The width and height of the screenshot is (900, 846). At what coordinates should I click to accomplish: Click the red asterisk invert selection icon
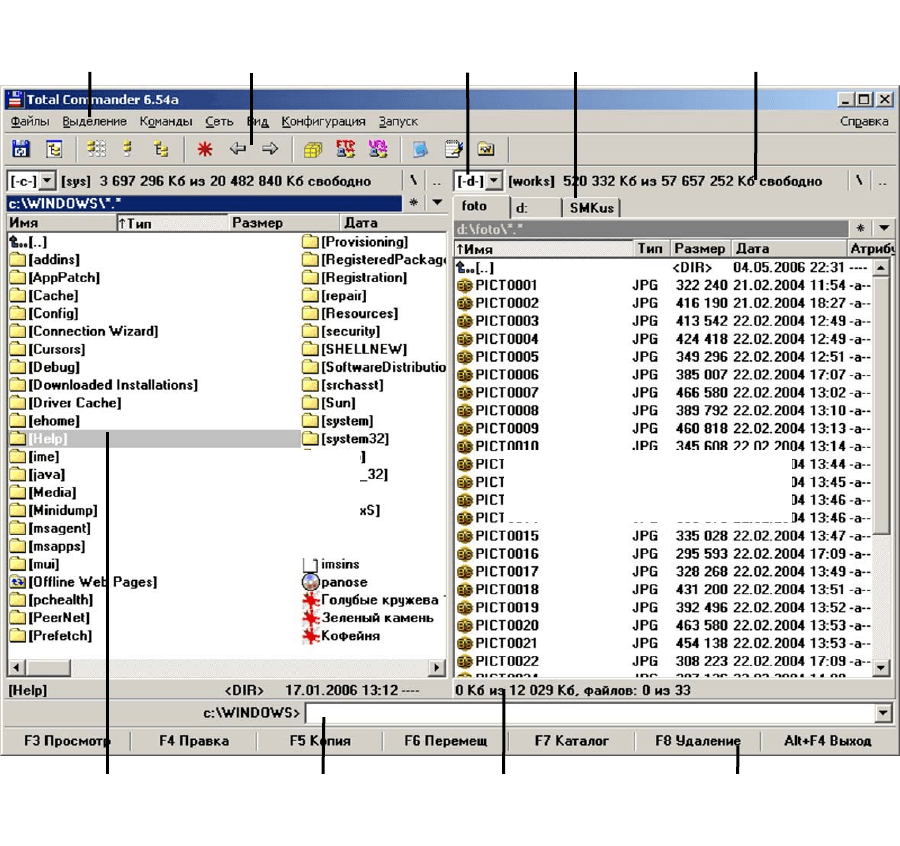pyautogui.click(x=204, y=149)
